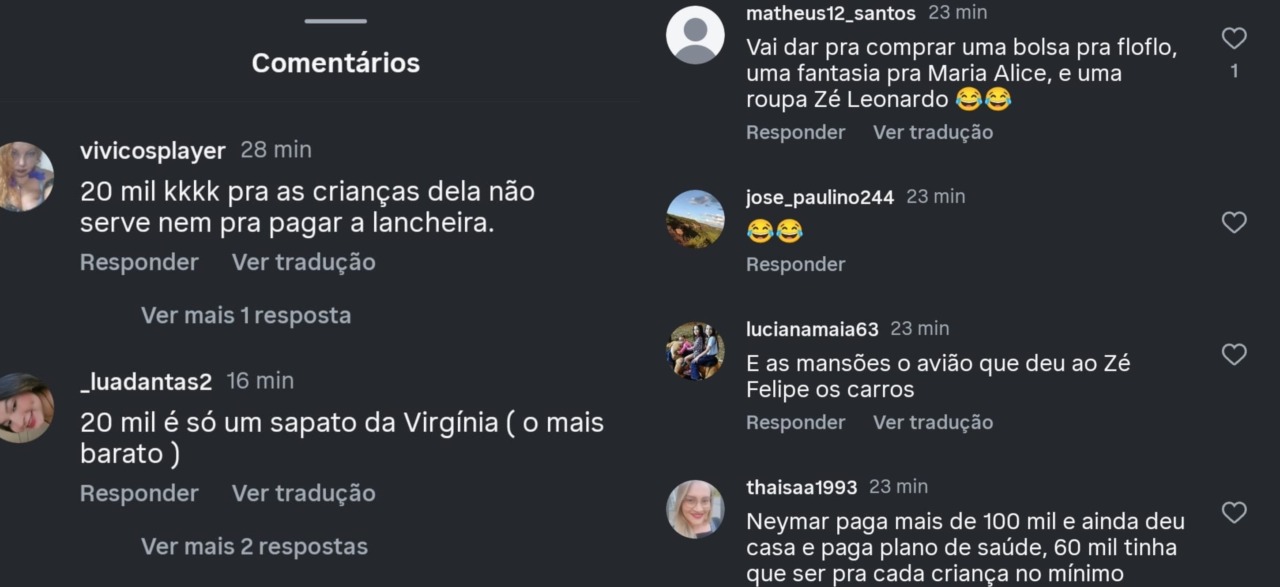The width and height of the screenshot is (1280, 587).
Task: Open the matheus12_santos username link
Action: (831, 13)
